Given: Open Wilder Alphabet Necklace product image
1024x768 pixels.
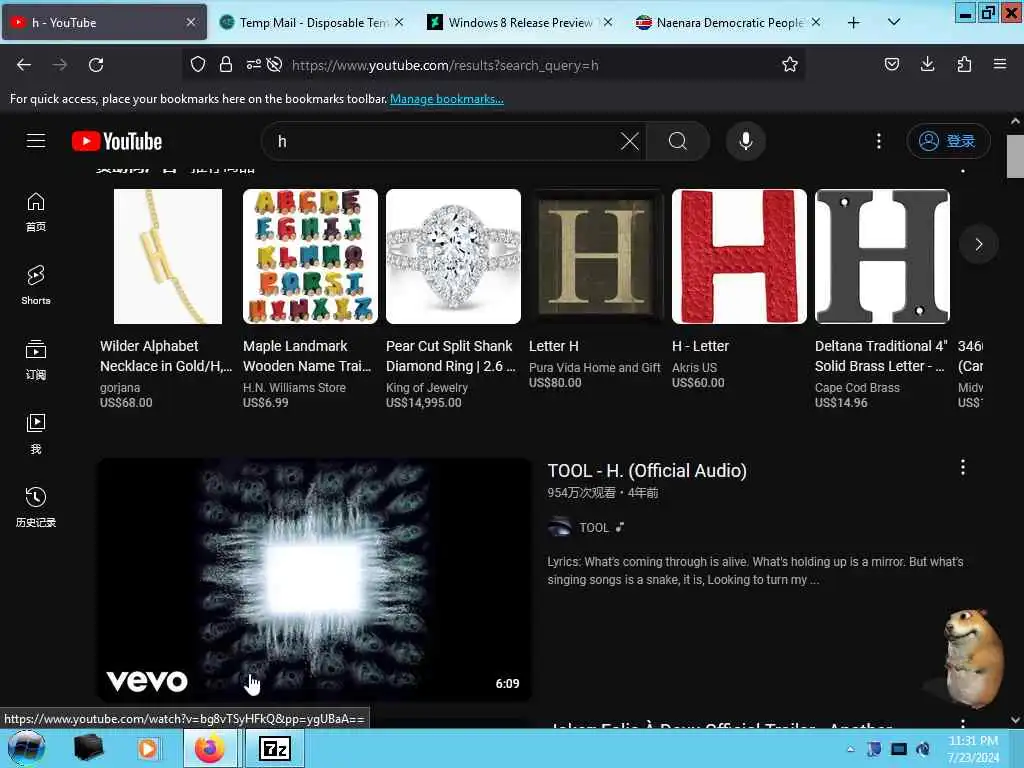Looking at the screenshot, I should point(168,256).
